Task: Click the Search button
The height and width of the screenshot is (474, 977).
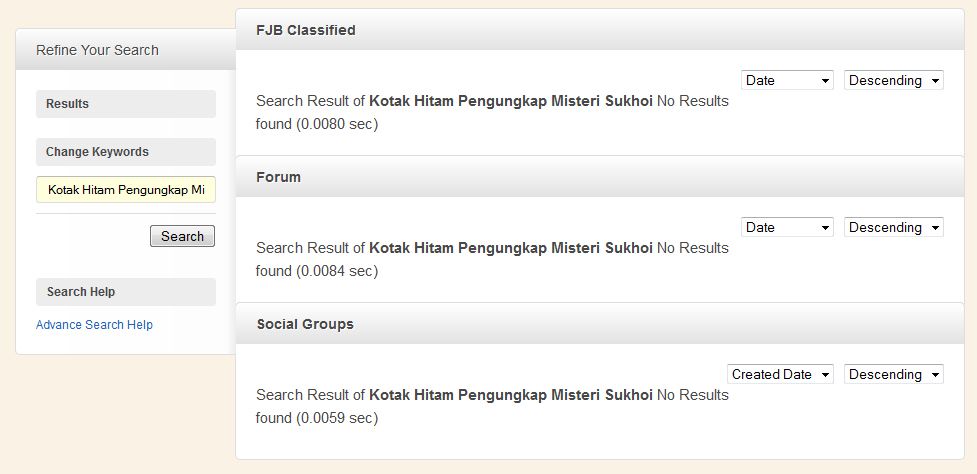Action: click(x=183, y=236)
